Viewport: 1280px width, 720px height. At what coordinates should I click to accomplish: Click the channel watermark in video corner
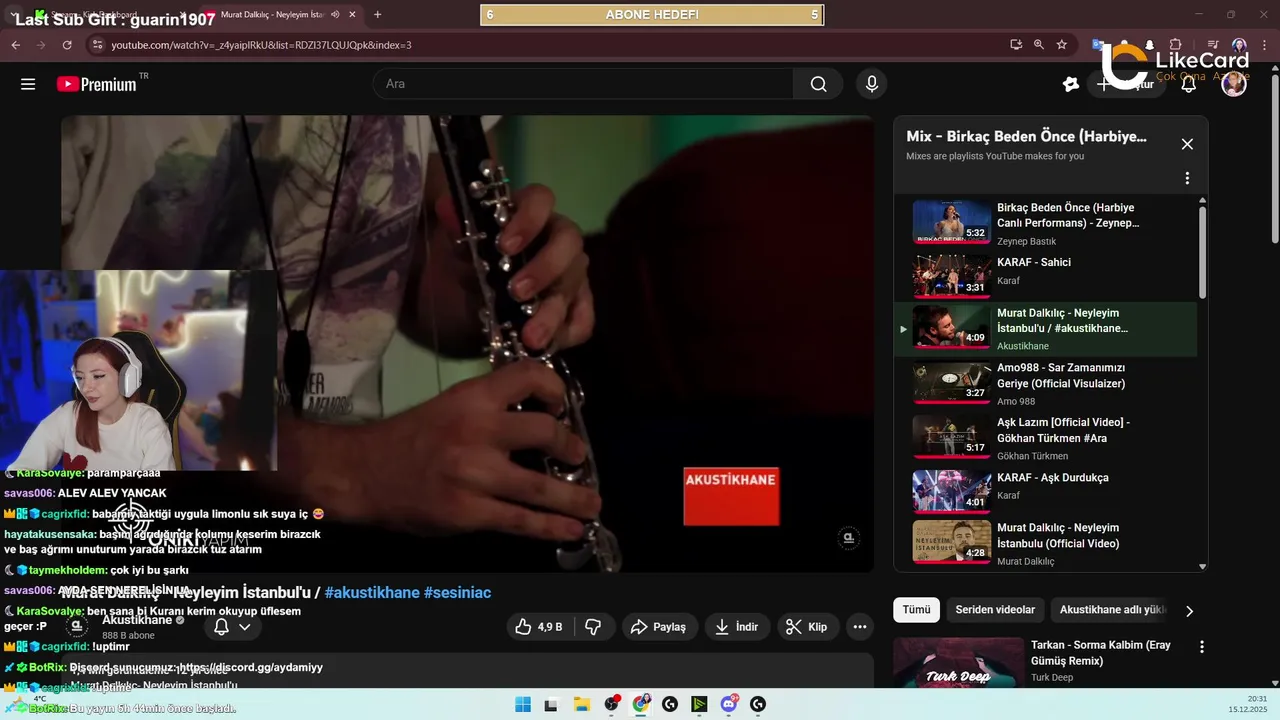coord(848,539)
